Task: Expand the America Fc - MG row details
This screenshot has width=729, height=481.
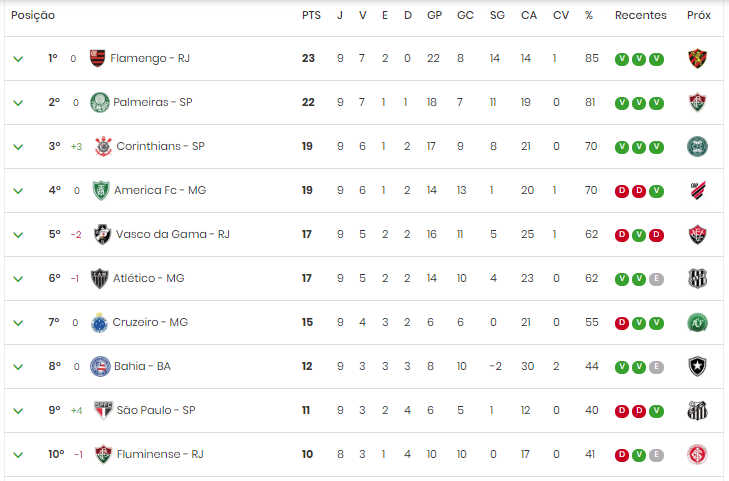Action: [x=18, y=191]
